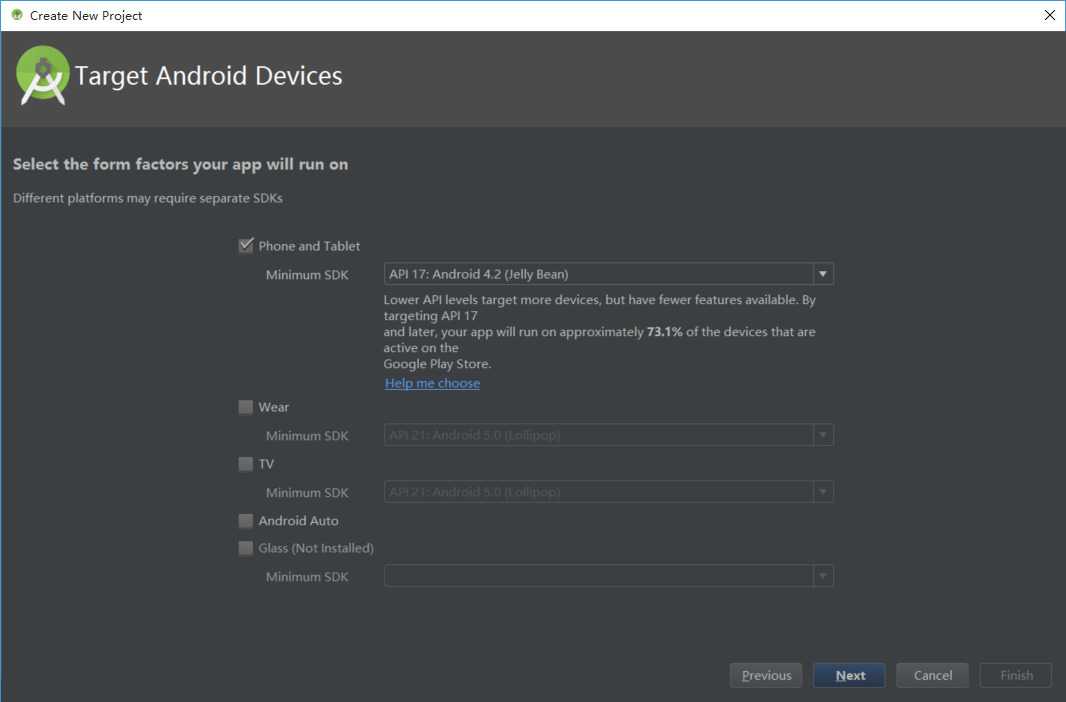Click the small Android icon in title bar

17,15
